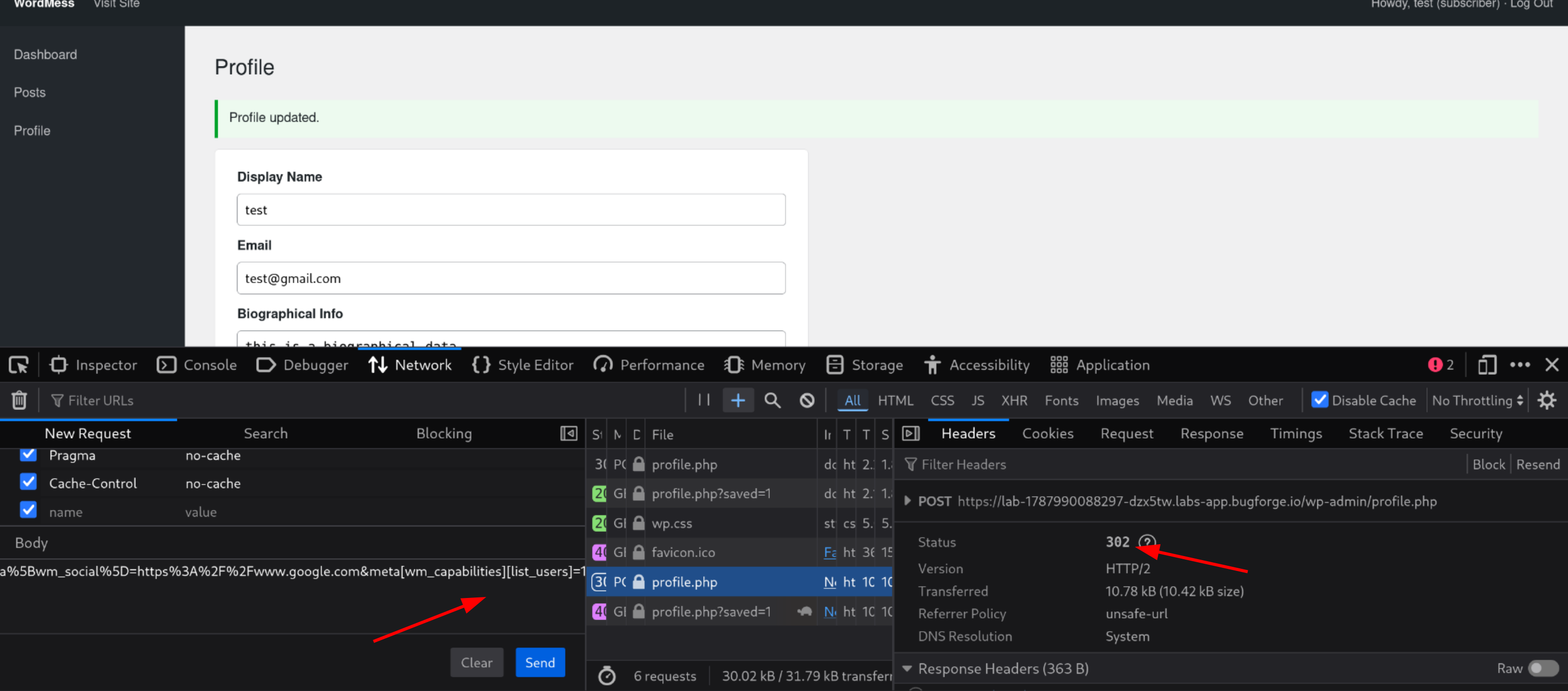Toggle Raw response headers switch
The image size is (1568, 691).
[x=1543, y=669]
